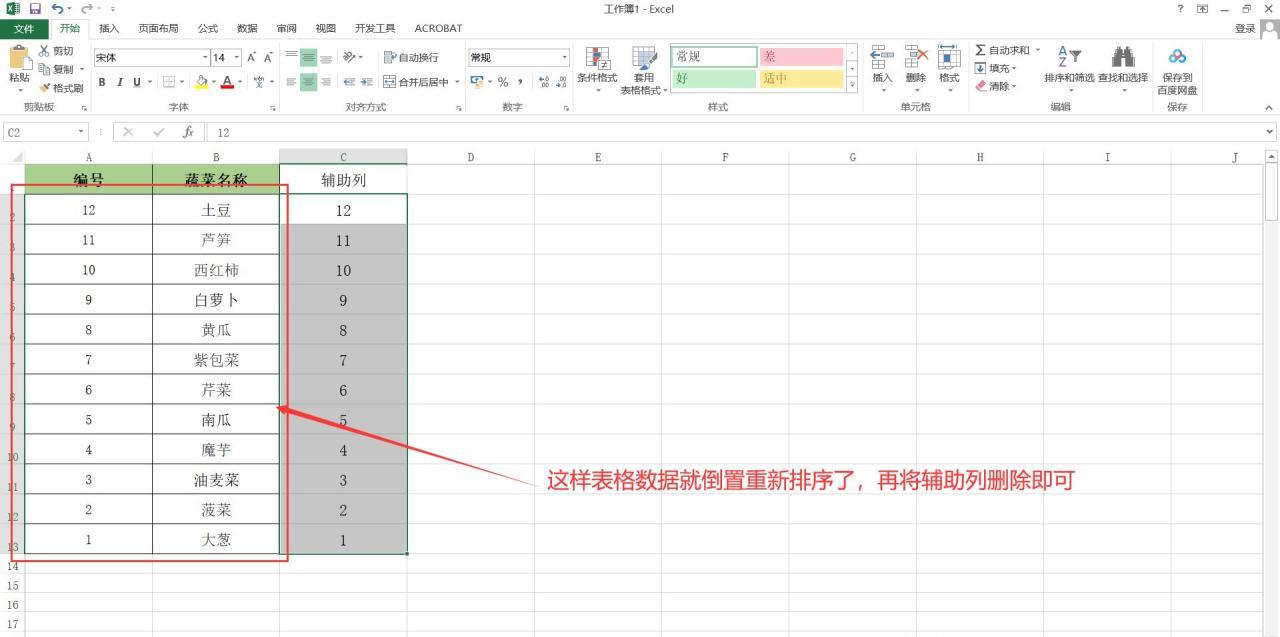Click the Save icon in the quick access toolbar
1280x637 pixels.
36,9
